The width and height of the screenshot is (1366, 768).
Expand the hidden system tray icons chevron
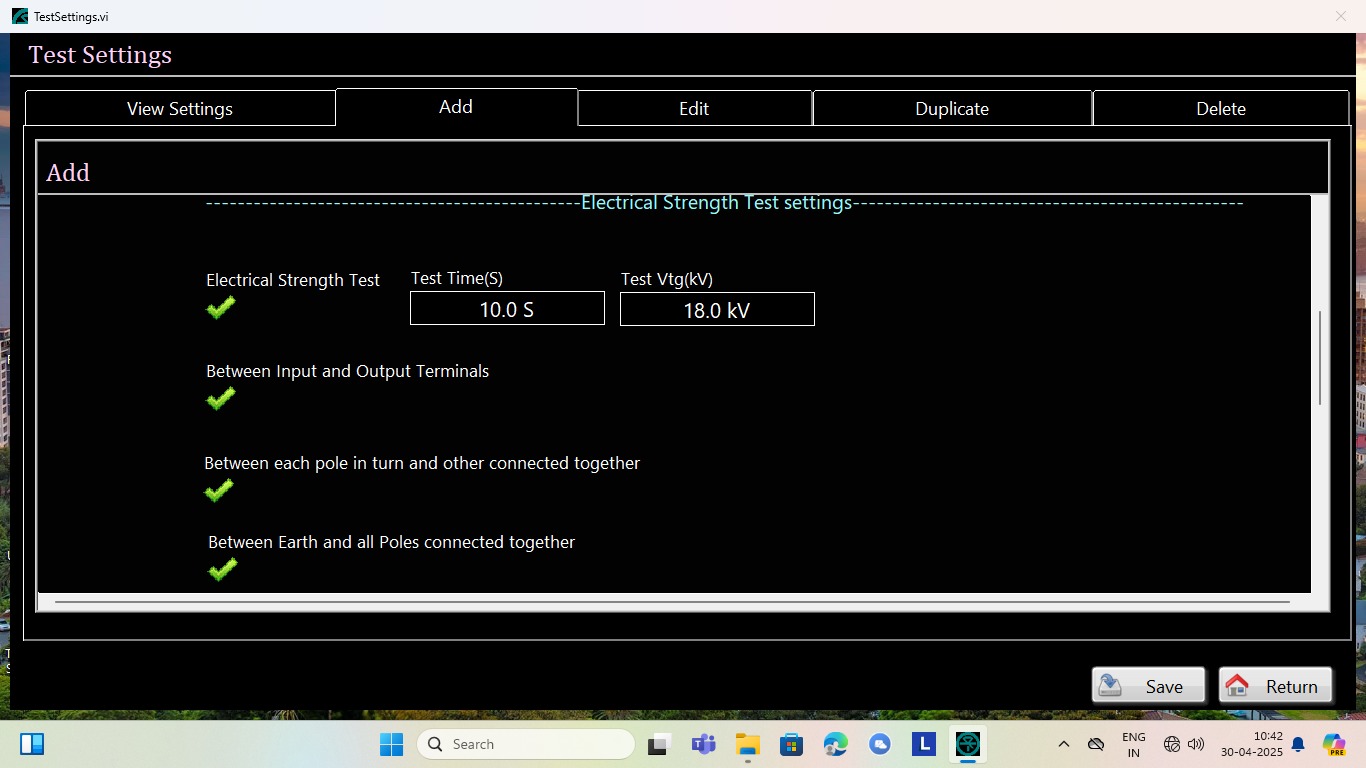(x=1064, y=744)
